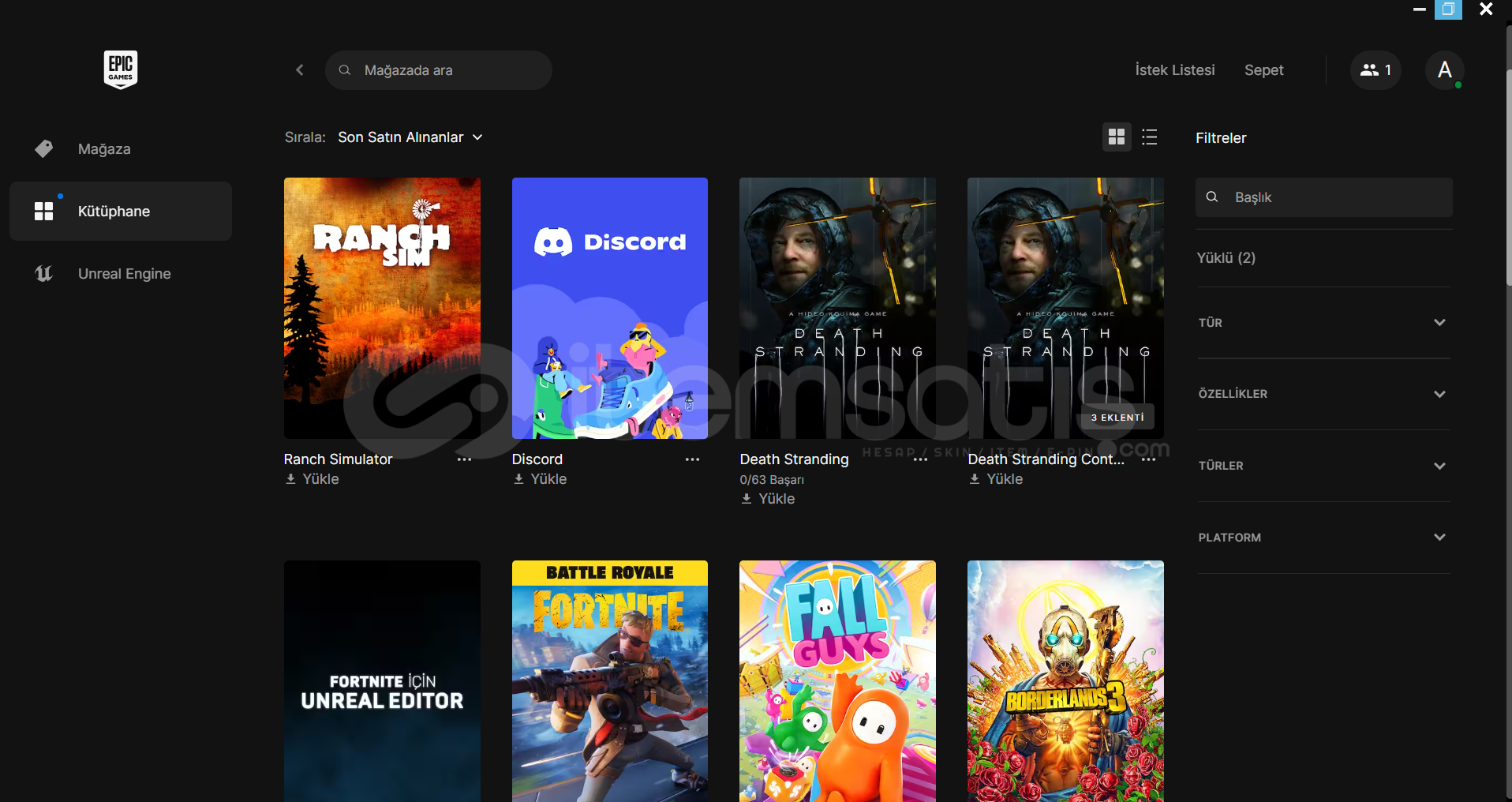The image size is (1512, 802).
Task: Minimize the Epic Games launcher window
Action: click(x=1419, y=9)
